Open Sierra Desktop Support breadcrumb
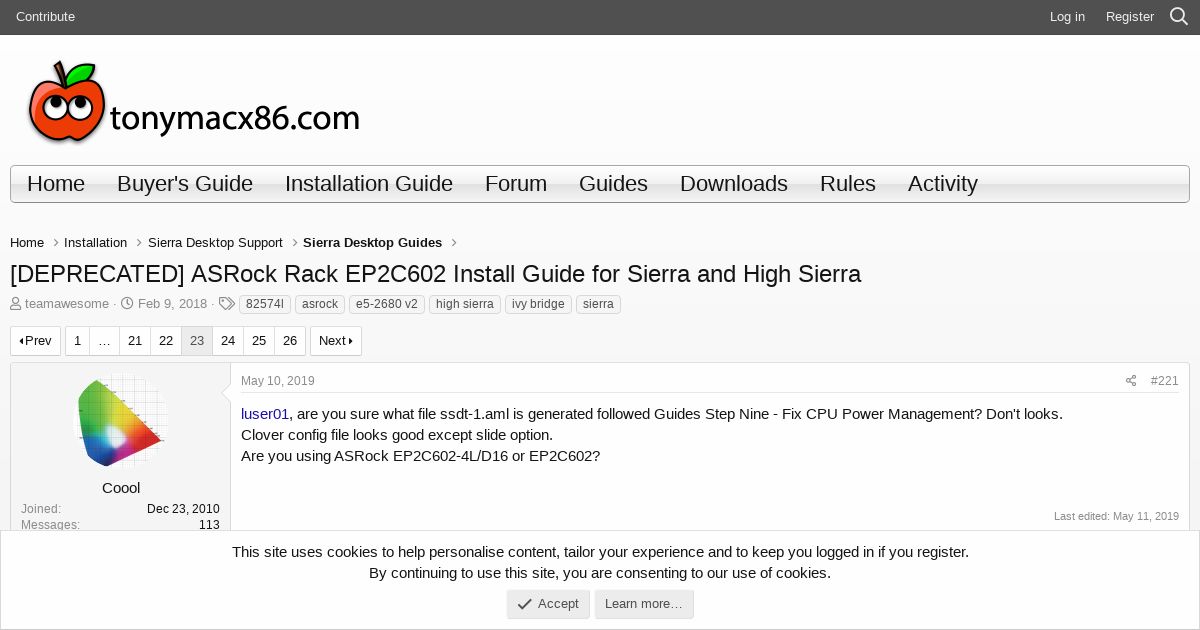The image size is (1200, 630). (215, 243)
